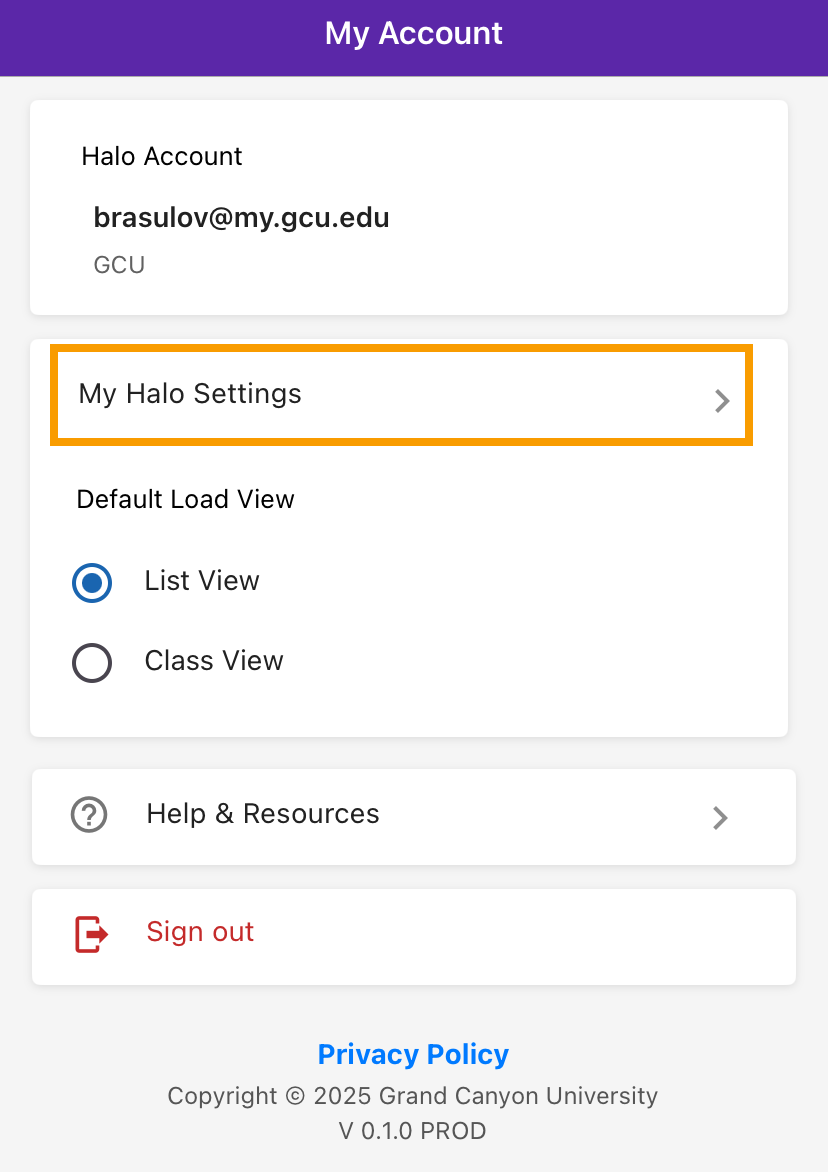
Task: Click the red Sign out text
Action: tap(200, 932)
